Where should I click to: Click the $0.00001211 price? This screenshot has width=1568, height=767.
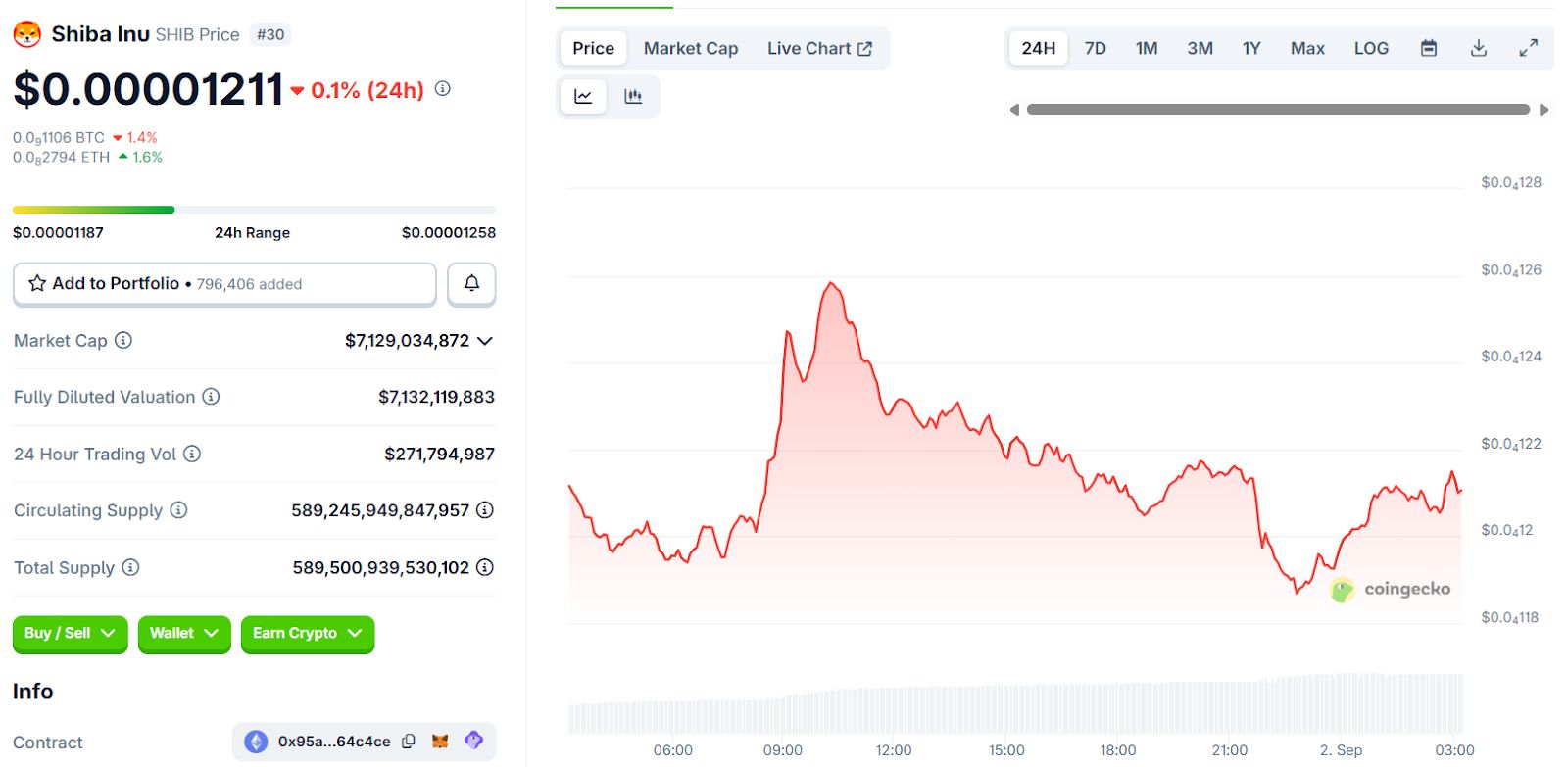click(x=148, y=90)
